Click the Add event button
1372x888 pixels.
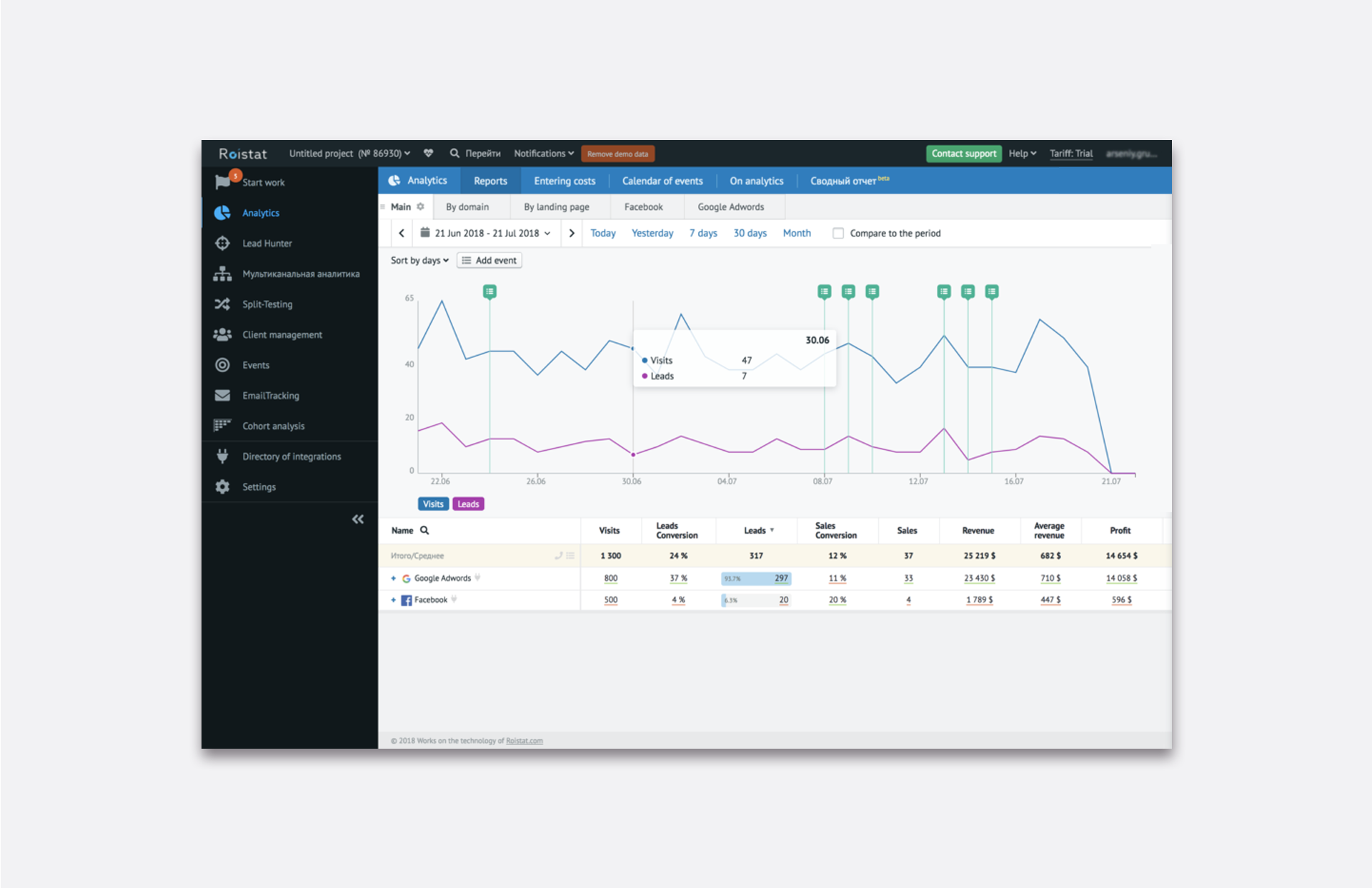pos(489,260)
